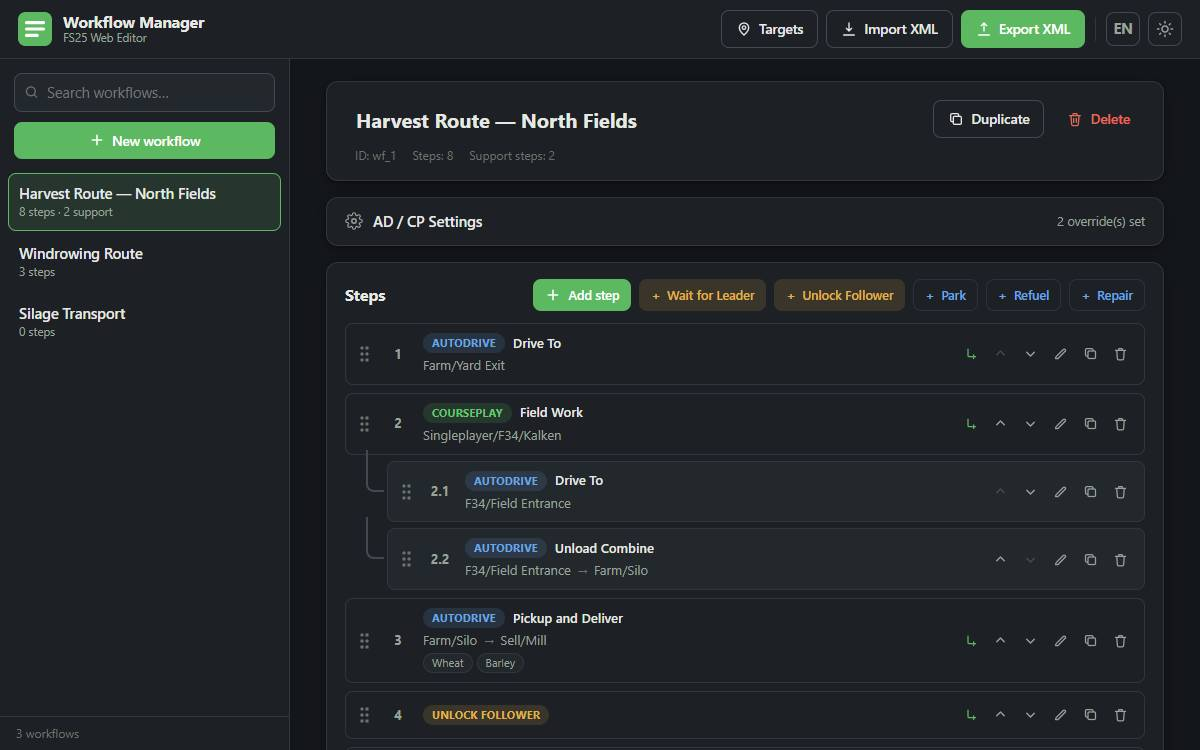Viewport: 1200px width, 750px height.
Task: Move step 2 Field Work up
Action: (1000, 424)
